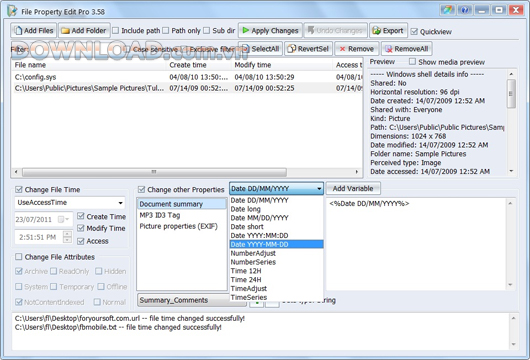The height and width of the screenshot is (360, 530).
Task: Select Document summary in properties list
Action: pos(182,204)
